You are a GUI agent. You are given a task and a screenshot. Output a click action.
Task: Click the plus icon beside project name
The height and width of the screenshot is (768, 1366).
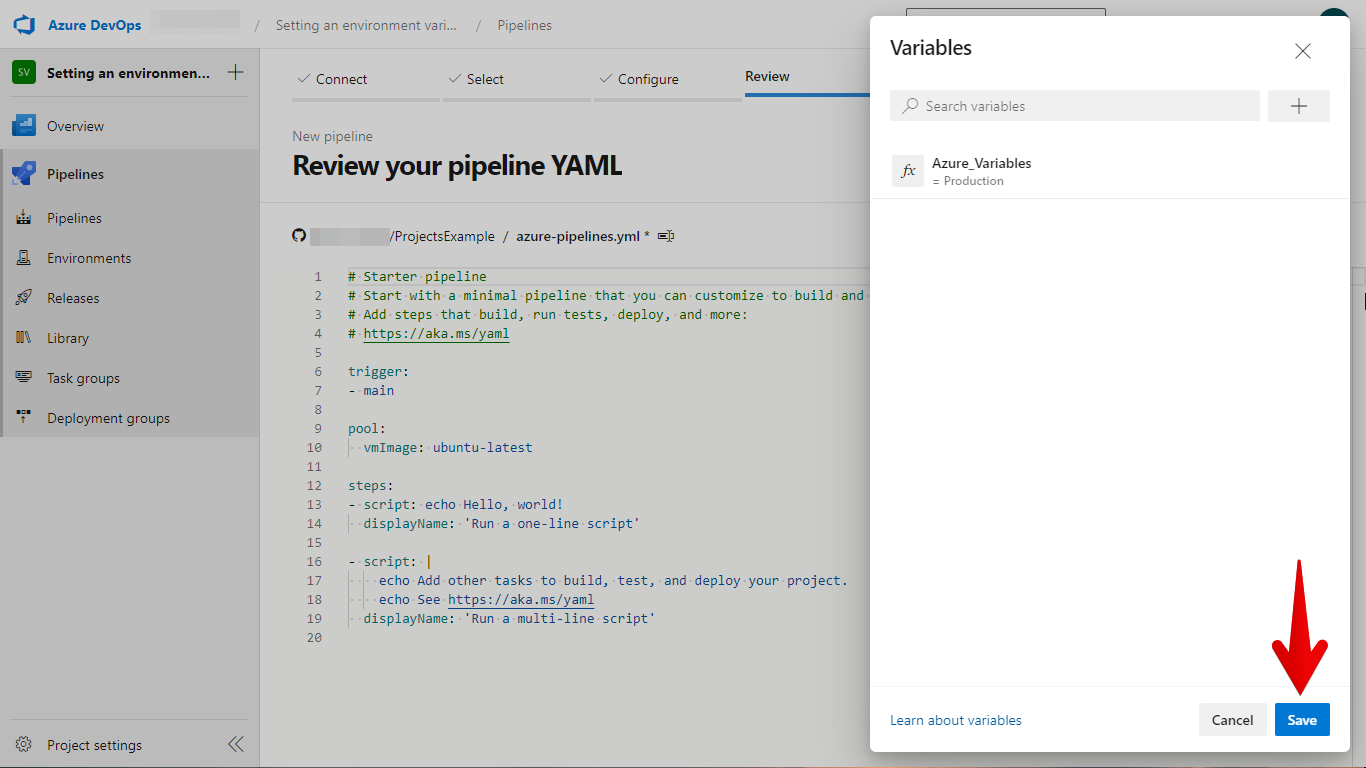tap(235, 72)
